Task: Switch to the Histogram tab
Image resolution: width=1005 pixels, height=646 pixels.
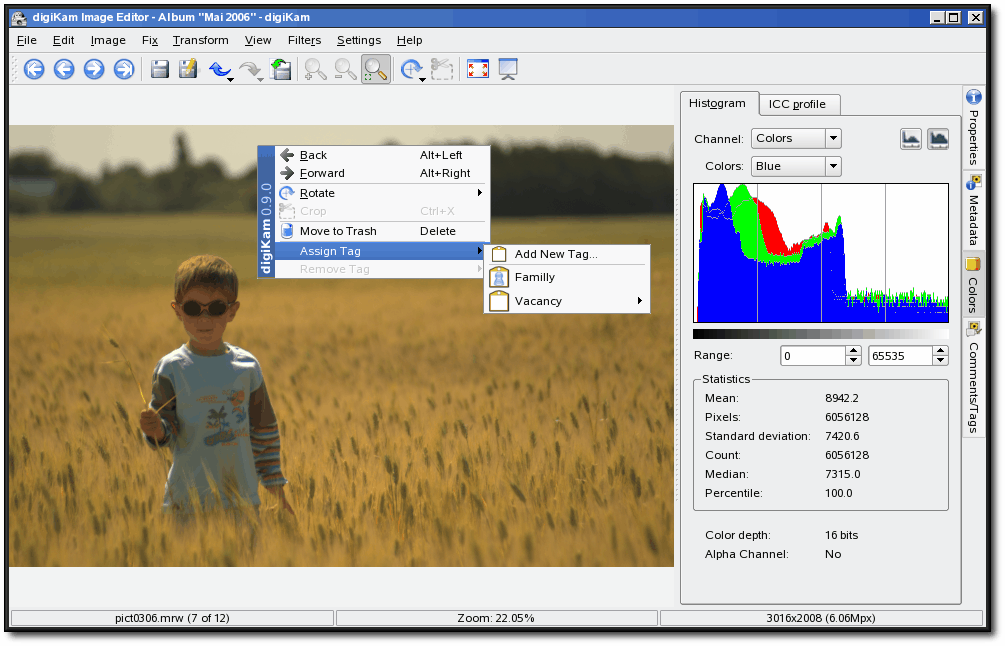Action: [x=718, y=104]
